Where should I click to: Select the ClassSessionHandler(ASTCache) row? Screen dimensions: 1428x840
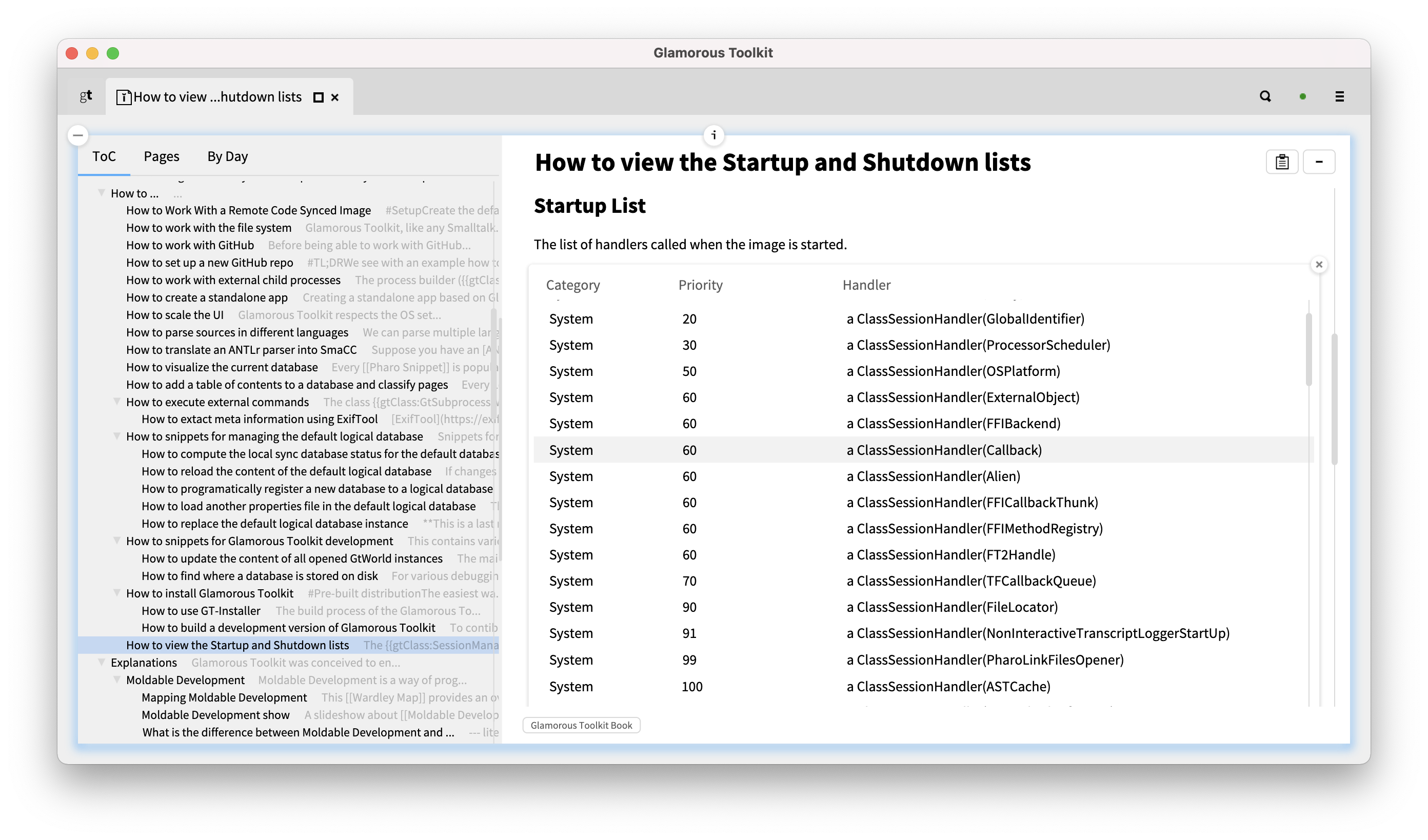click(923, 687)
